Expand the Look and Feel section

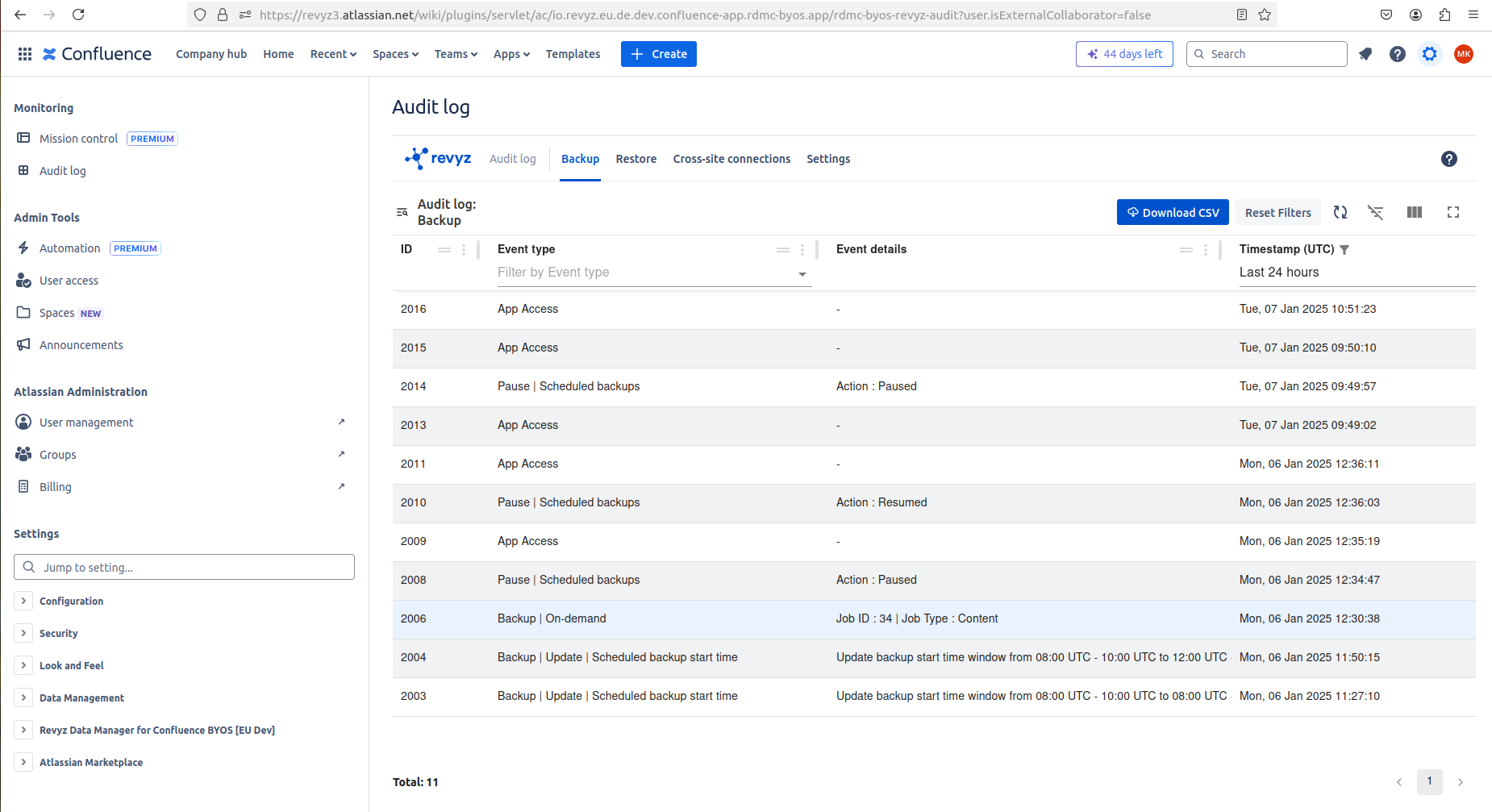23,665
